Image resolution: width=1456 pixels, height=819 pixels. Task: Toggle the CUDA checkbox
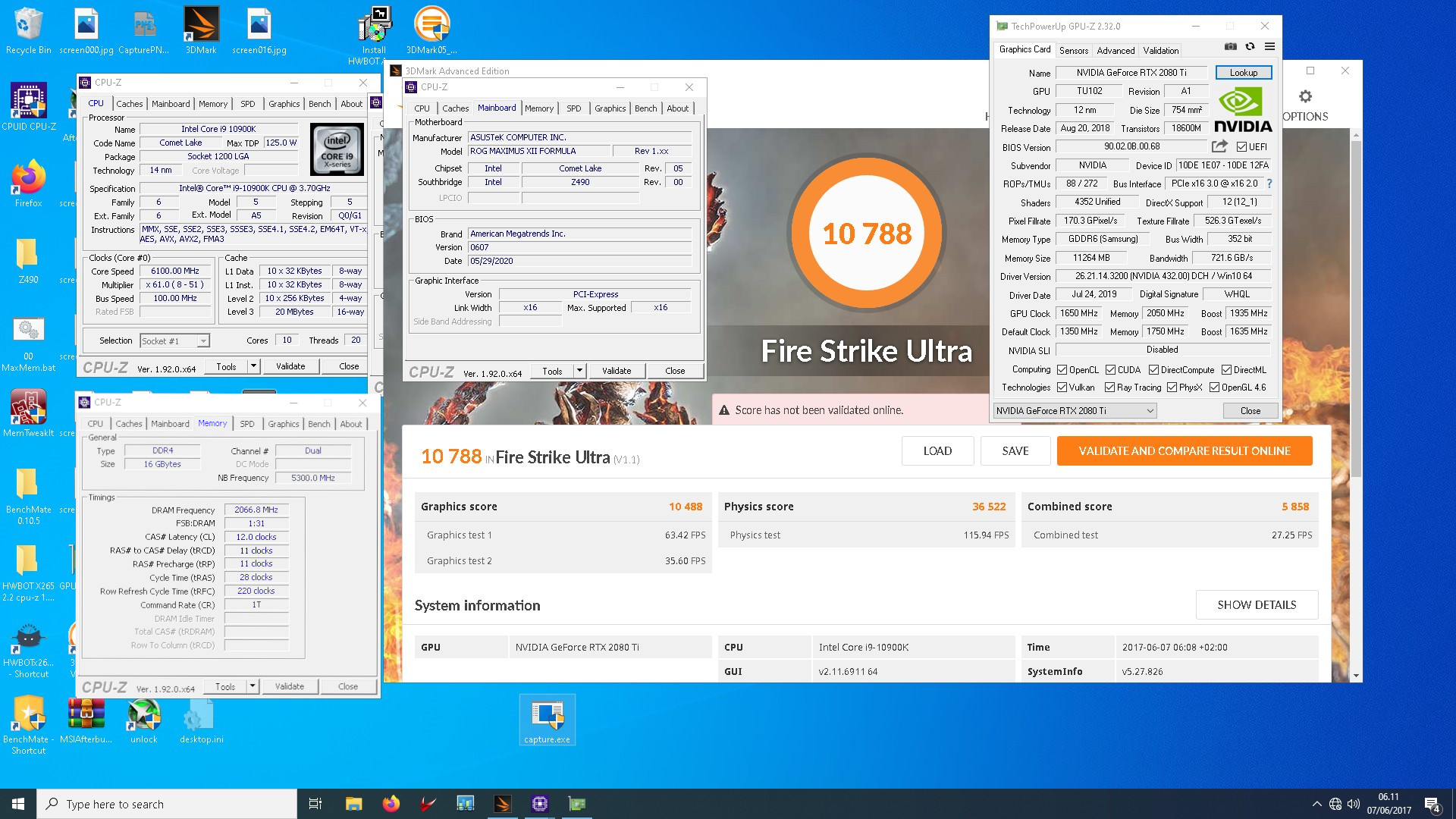coord(1110,370)
